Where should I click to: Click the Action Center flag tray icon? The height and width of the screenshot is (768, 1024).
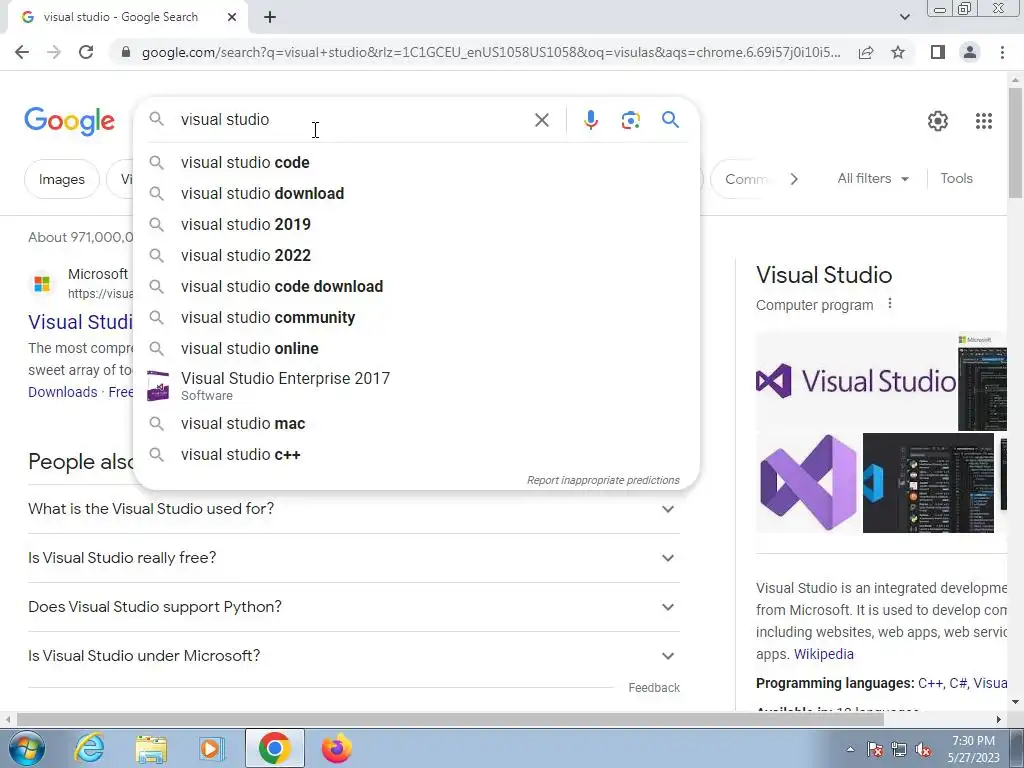(x=874, y=750)
